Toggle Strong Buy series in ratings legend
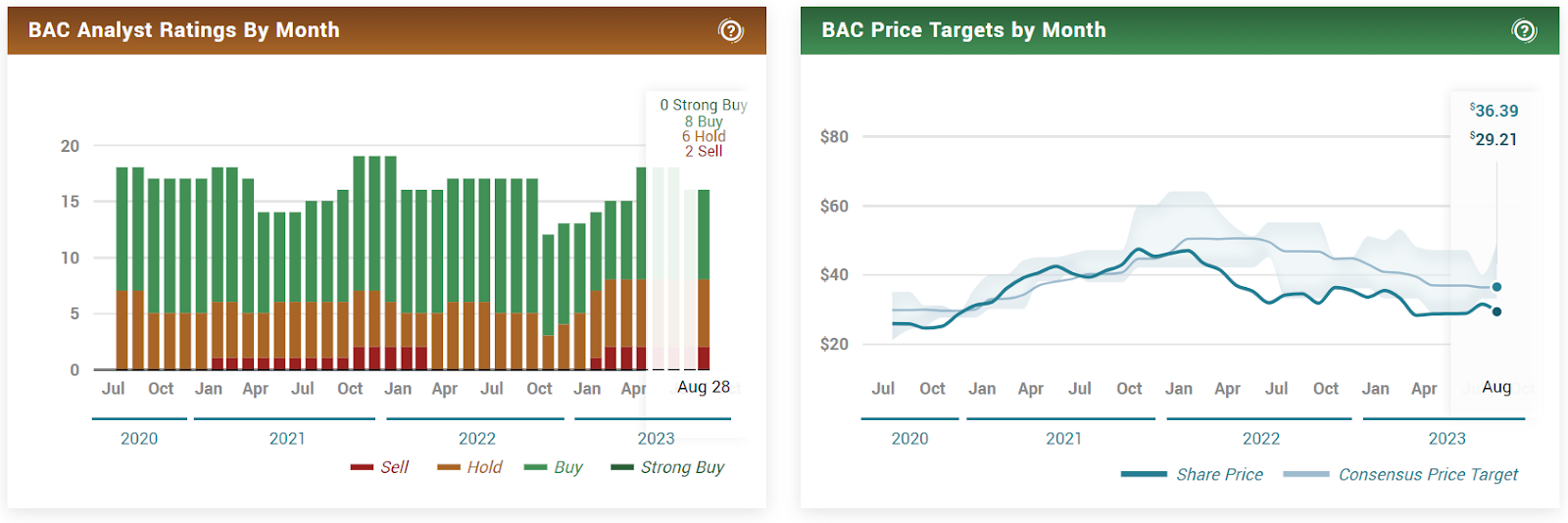The image size is (1568, 523). pos(667,467)
